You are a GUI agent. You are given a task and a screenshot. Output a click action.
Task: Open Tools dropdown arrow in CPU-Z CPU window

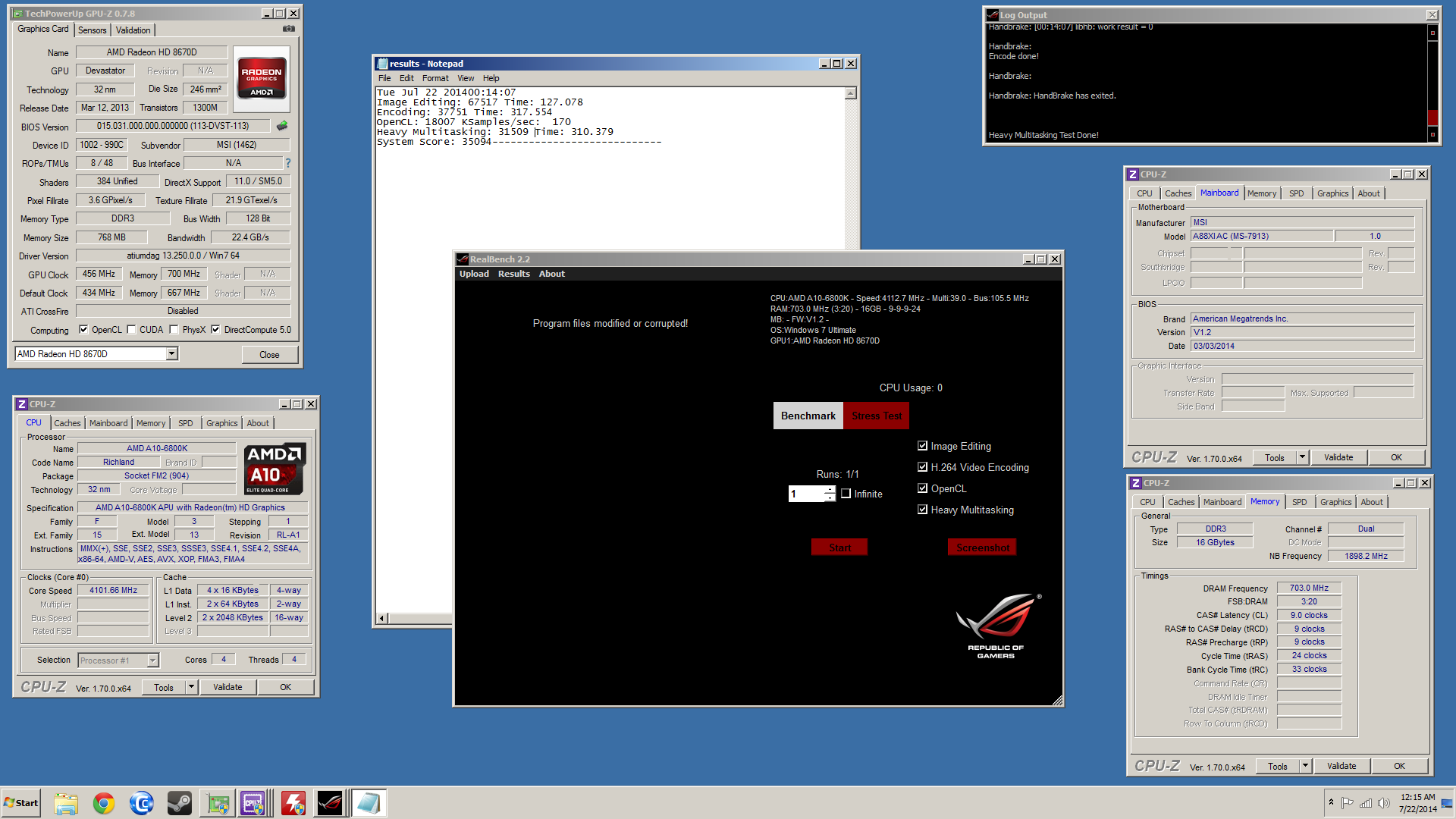(x=191, y=687)
